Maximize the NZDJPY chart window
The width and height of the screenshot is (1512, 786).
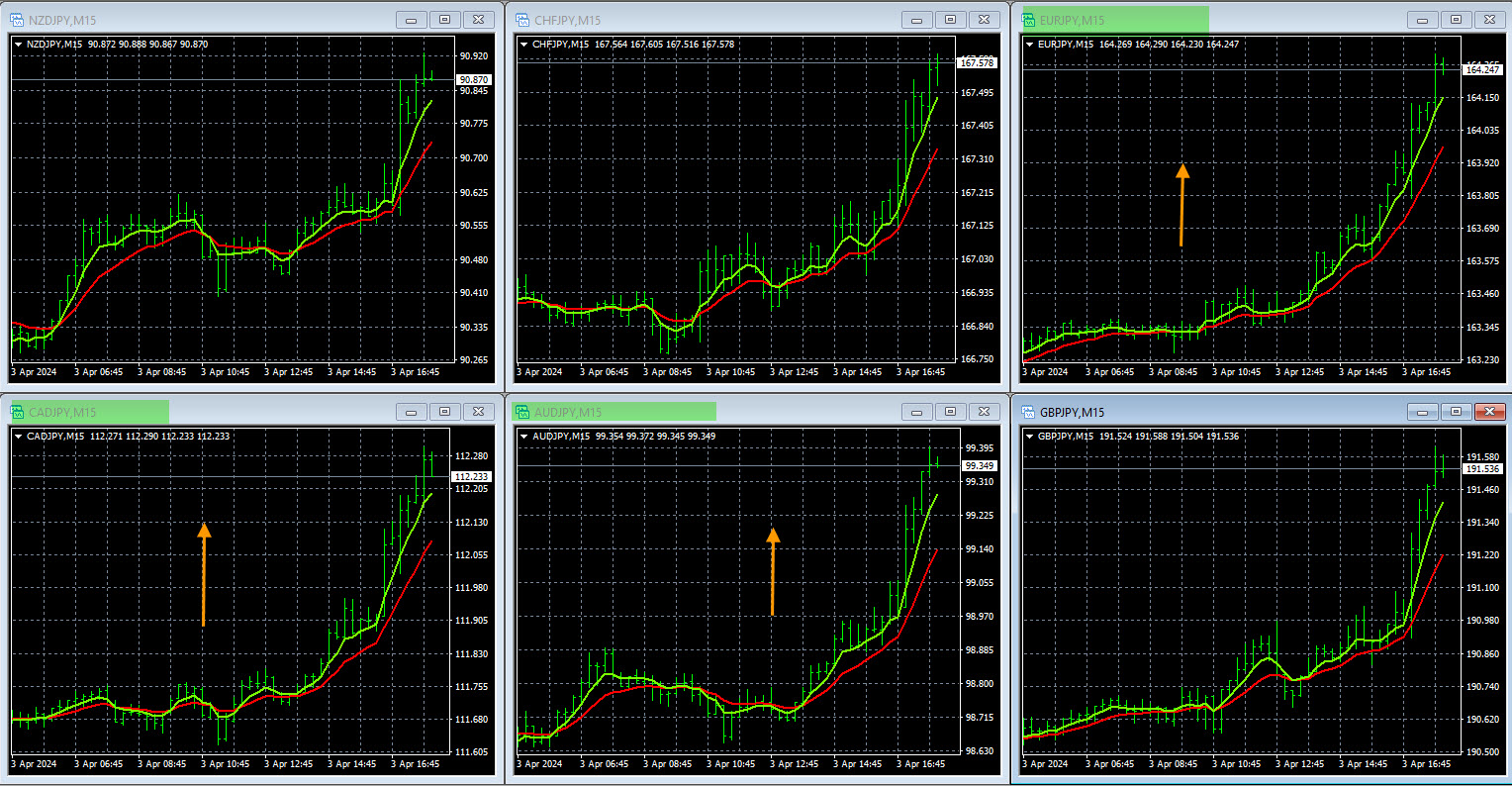pos(444,20)
